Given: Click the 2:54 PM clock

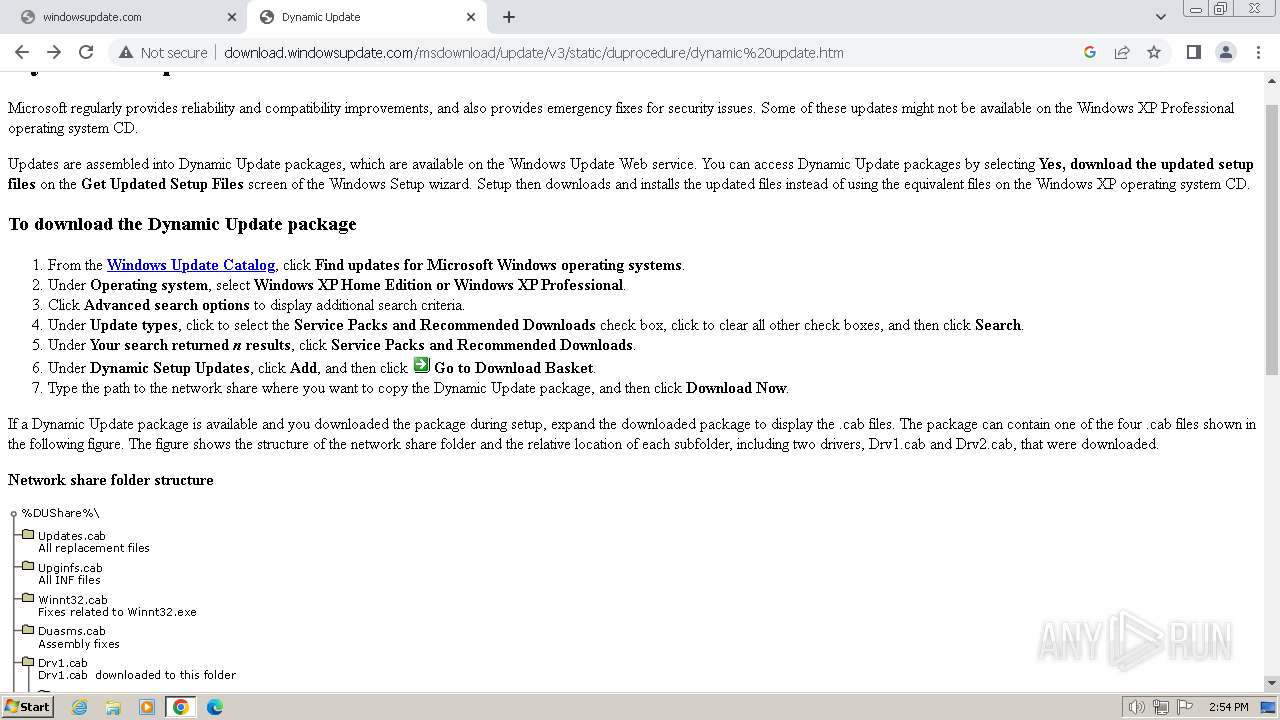Looking at the screenshot, I should [x=1228, y=707].
